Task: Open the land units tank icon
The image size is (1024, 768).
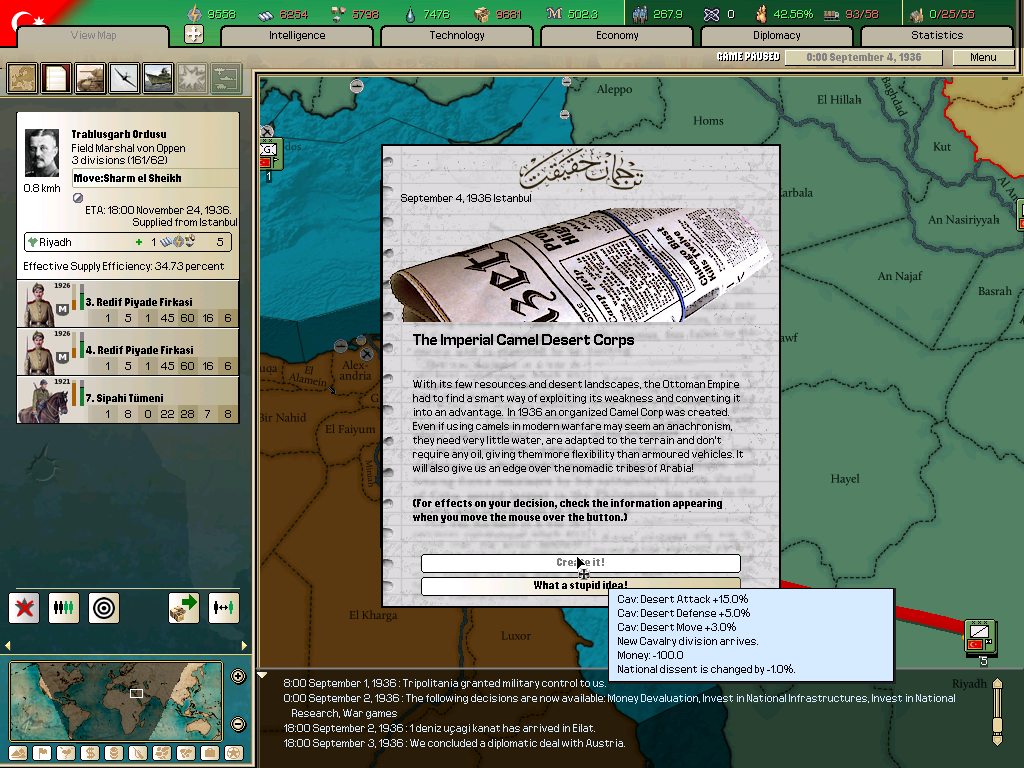Action: coord(90,78)
